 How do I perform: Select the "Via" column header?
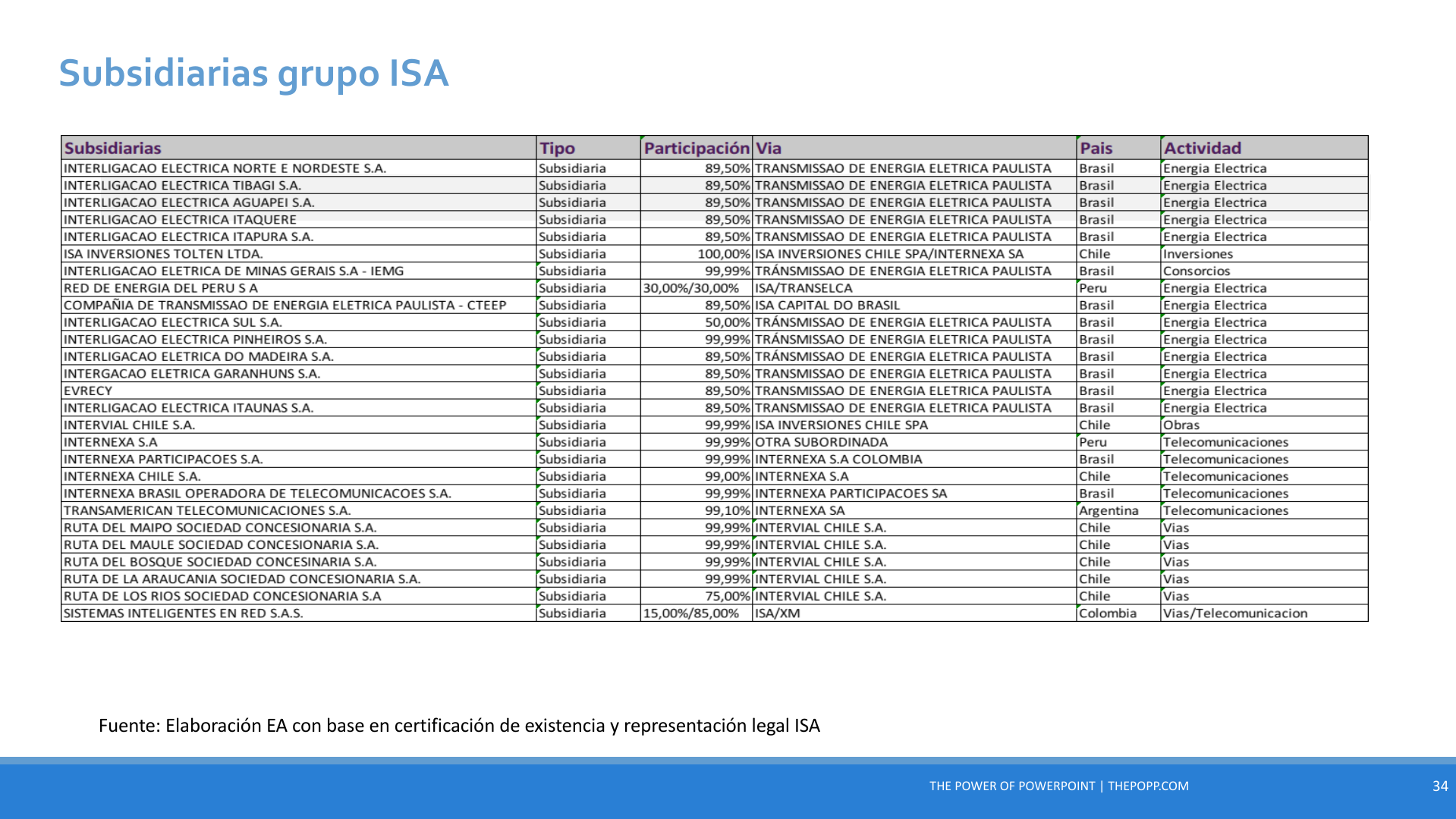pyautogui.click(x=914, y=148)
